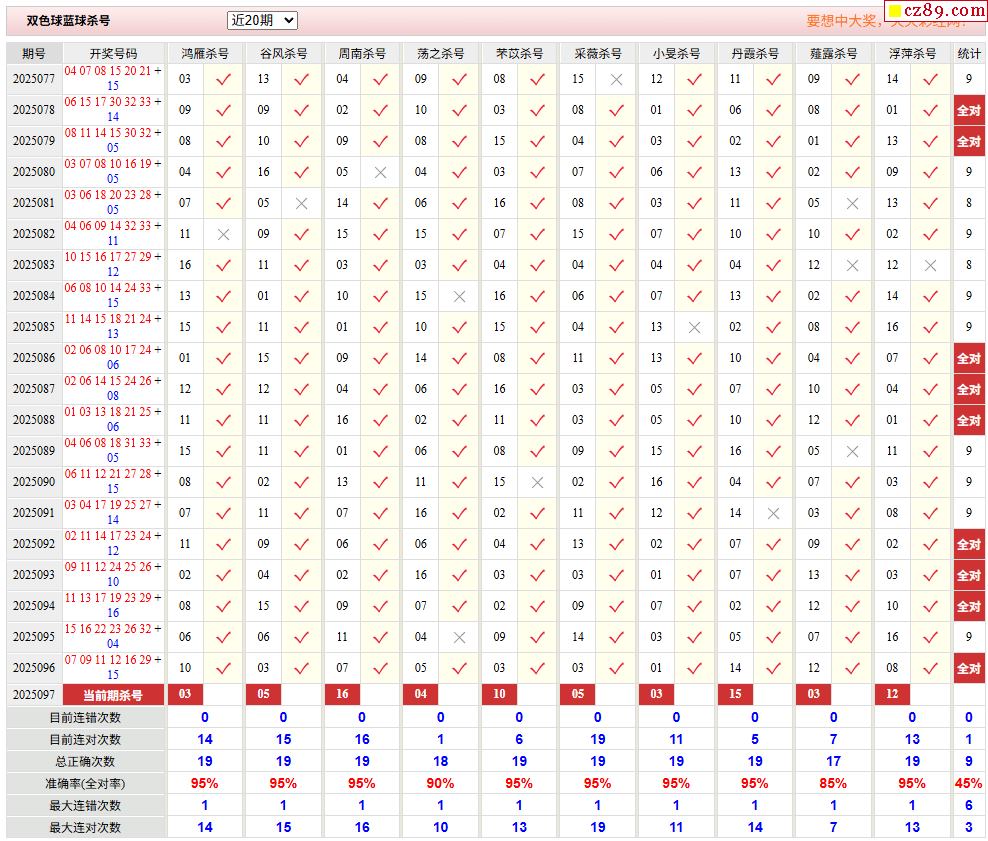Click the X mark for 采薇杀号 in row 2025077
988x841 pixels.
click(x=616, y=79)
